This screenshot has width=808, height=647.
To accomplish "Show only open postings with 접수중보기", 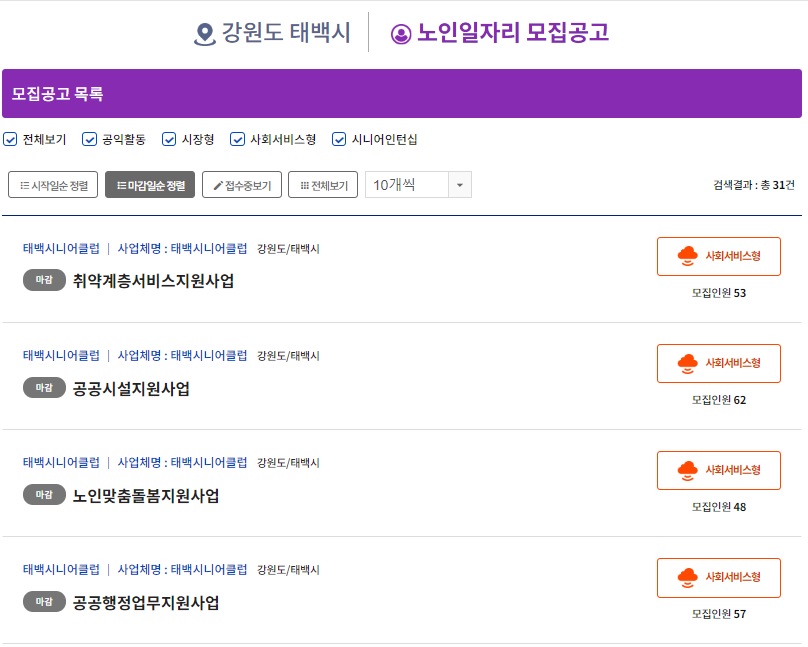I will pos(242,184).
